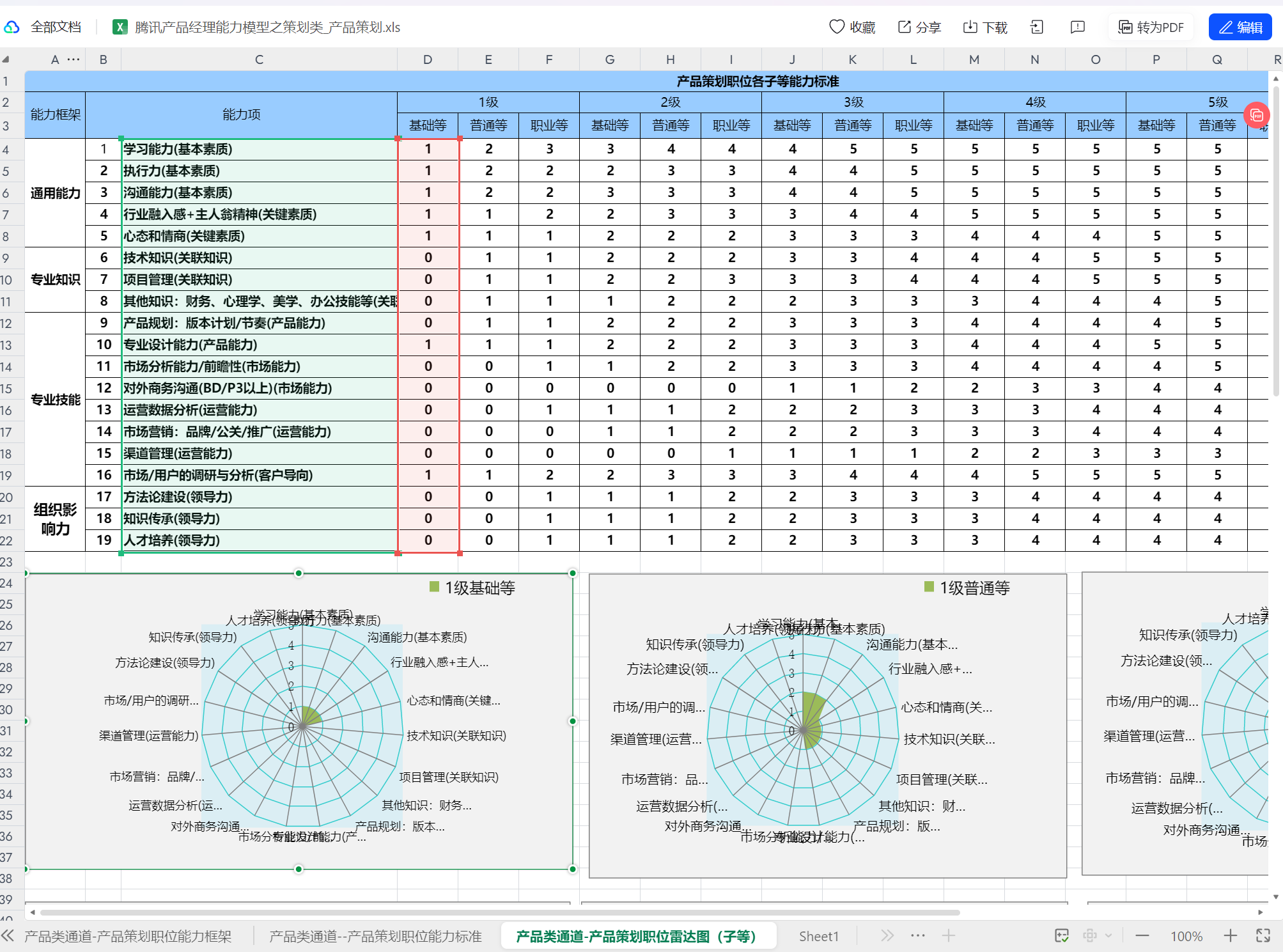Viewport: 1283px width, 952px height.
Task: Click the focus view crosshair icon
Action: click(1090, 936)
